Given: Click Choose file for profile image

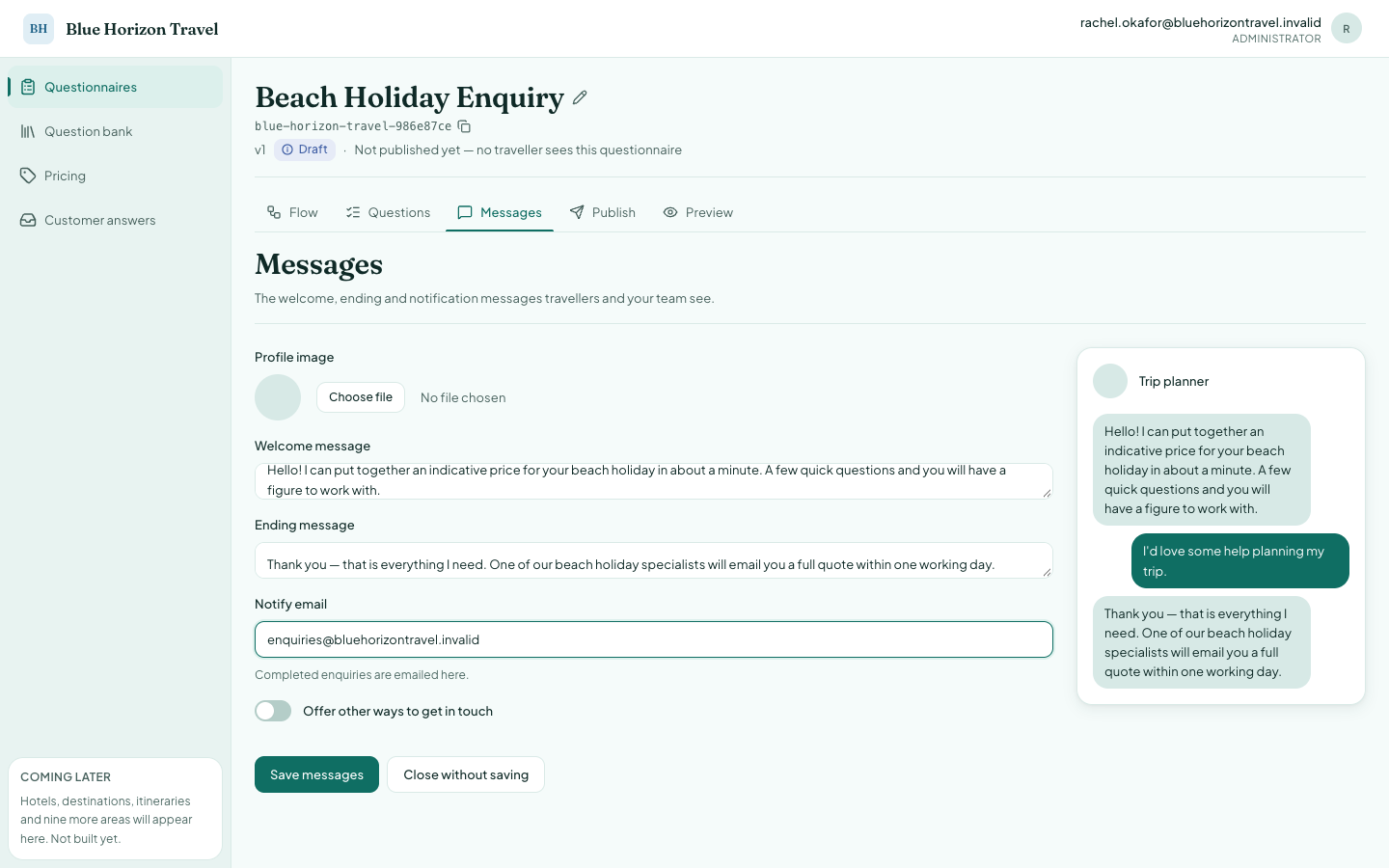Looking at the screenshot, I should pos(361,397).
